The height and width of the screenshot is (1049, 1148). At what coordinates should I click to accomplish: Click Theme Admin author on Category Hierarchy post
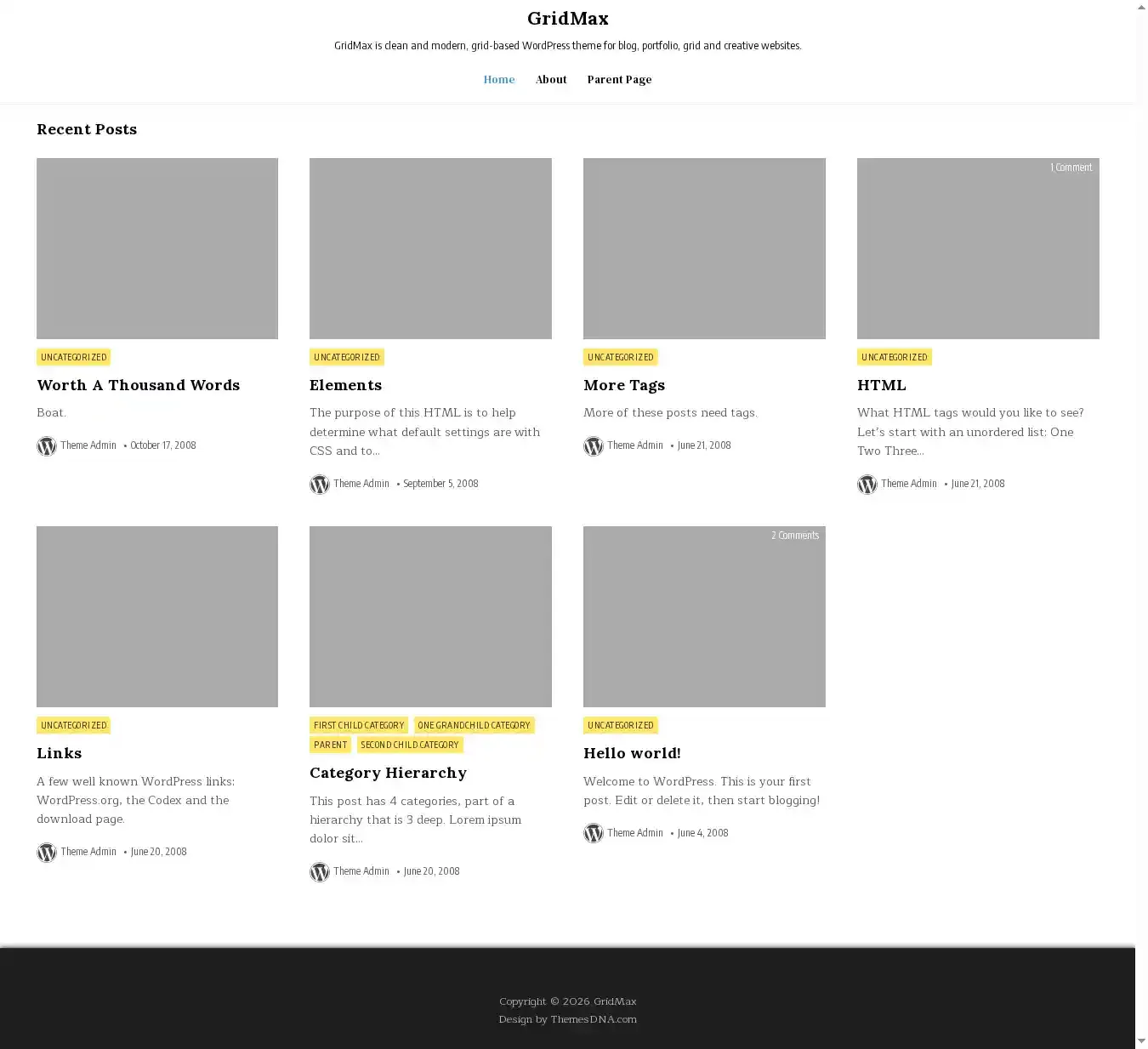coord(361,871)
